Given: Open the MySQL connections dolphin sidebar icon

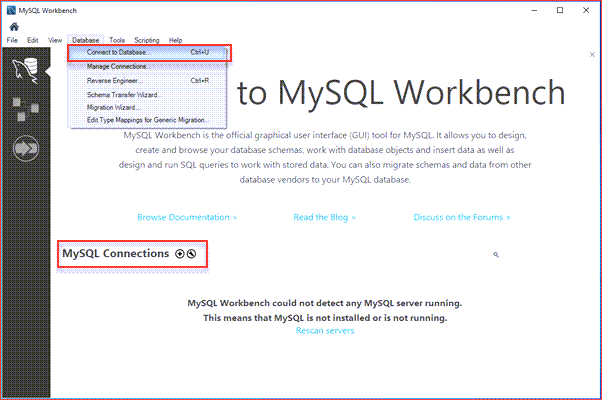Looking at the screenshot, I should coord(24,69).
